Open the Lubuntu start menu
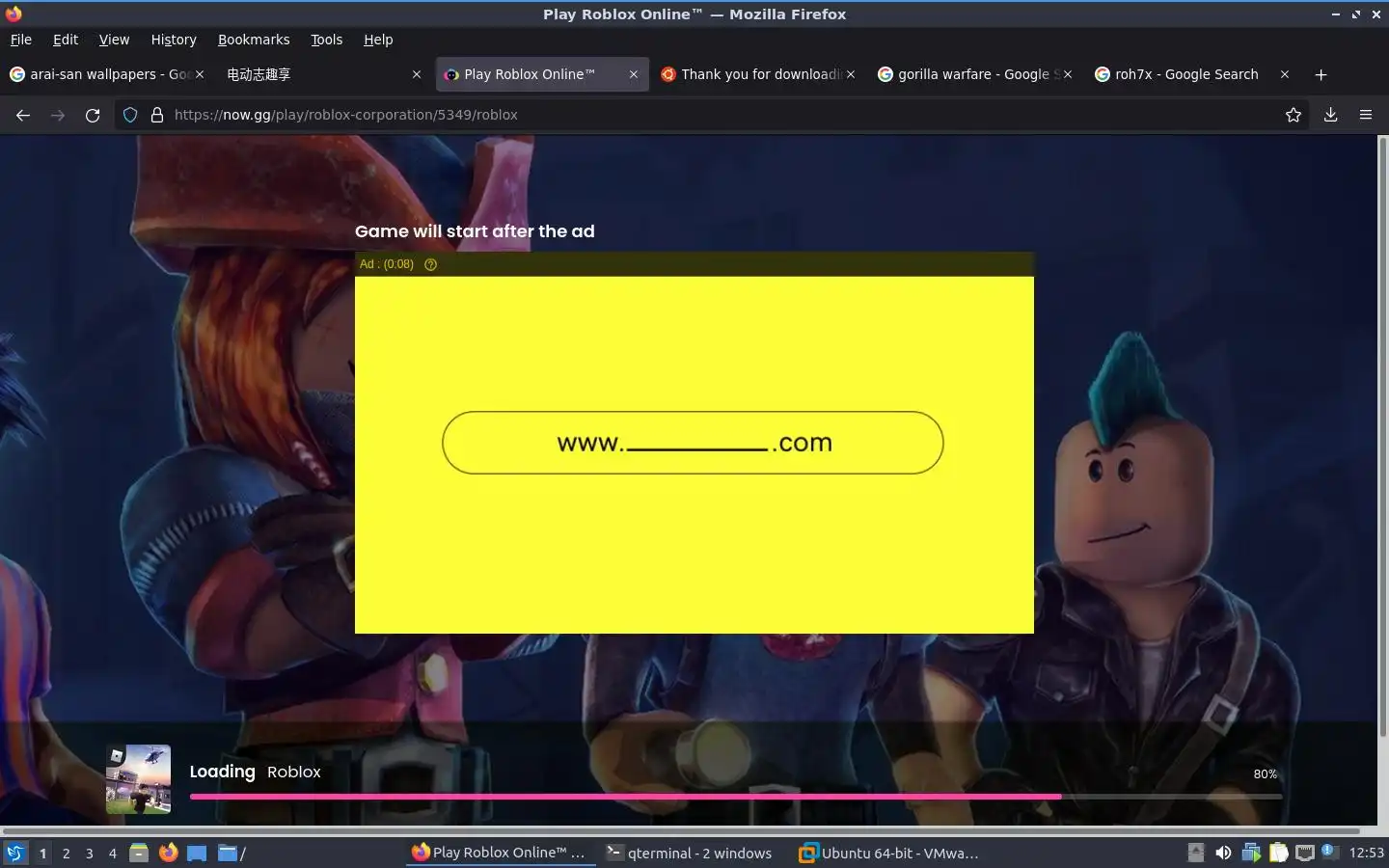 14,853
